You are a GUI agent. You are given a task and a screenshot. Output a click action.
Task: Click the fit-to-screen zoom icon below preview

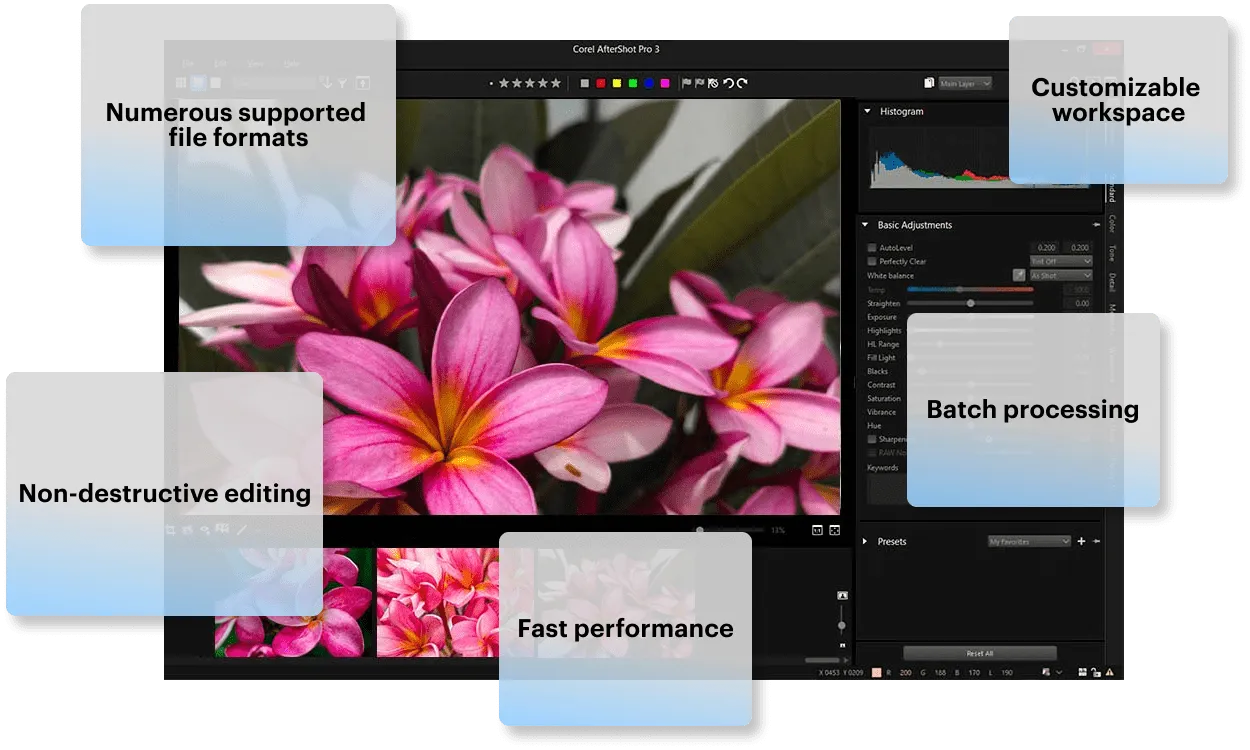[834, 530]
